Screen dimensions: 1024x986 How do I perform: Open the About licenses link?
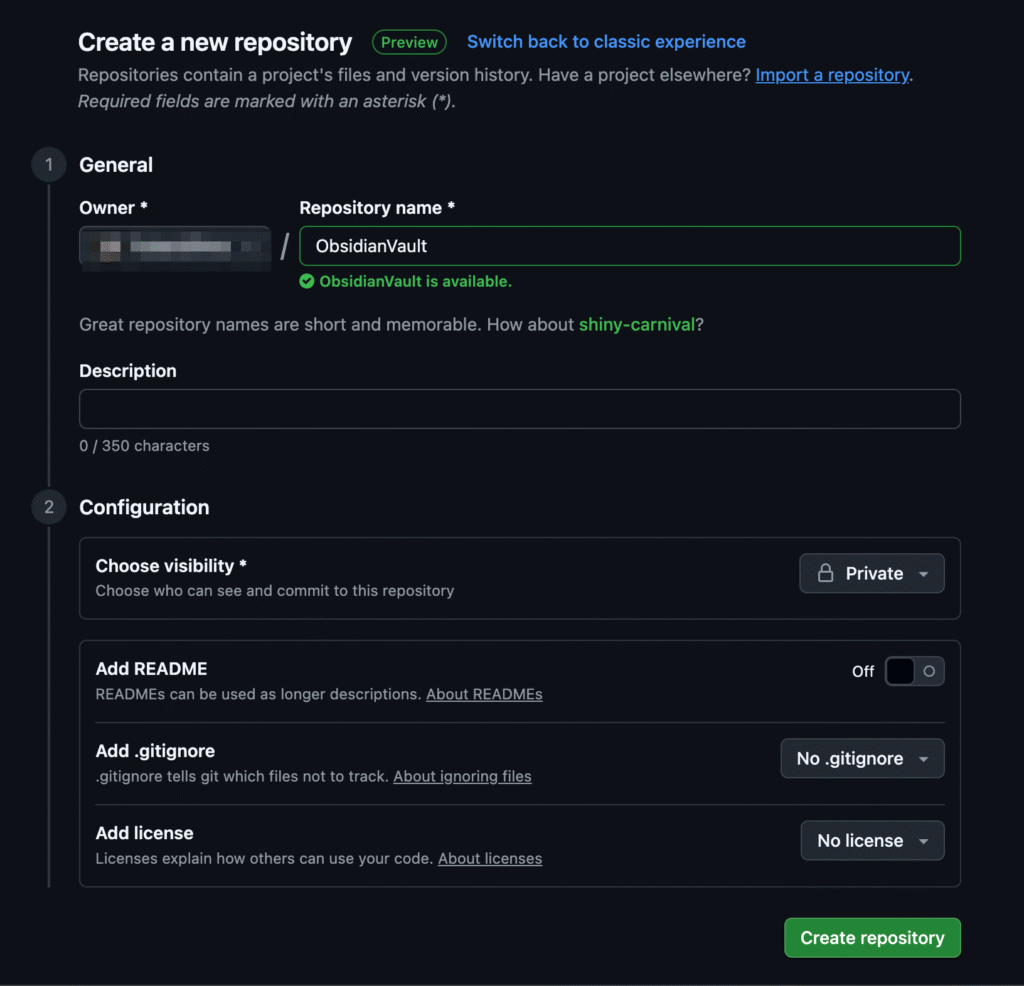pos(490,859)
